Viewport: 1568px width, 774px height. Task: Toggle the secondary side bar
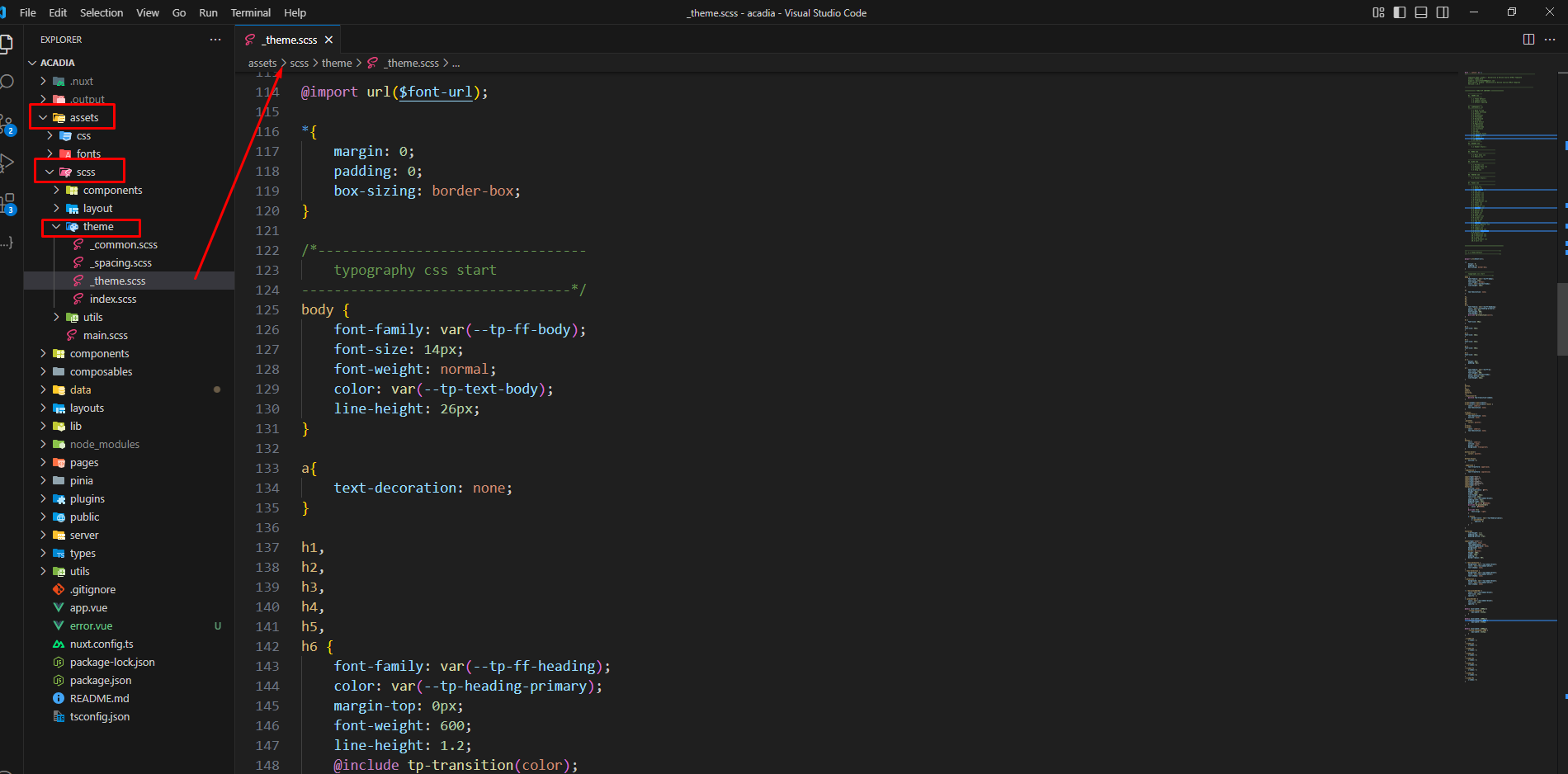(x=1443, y=12)
